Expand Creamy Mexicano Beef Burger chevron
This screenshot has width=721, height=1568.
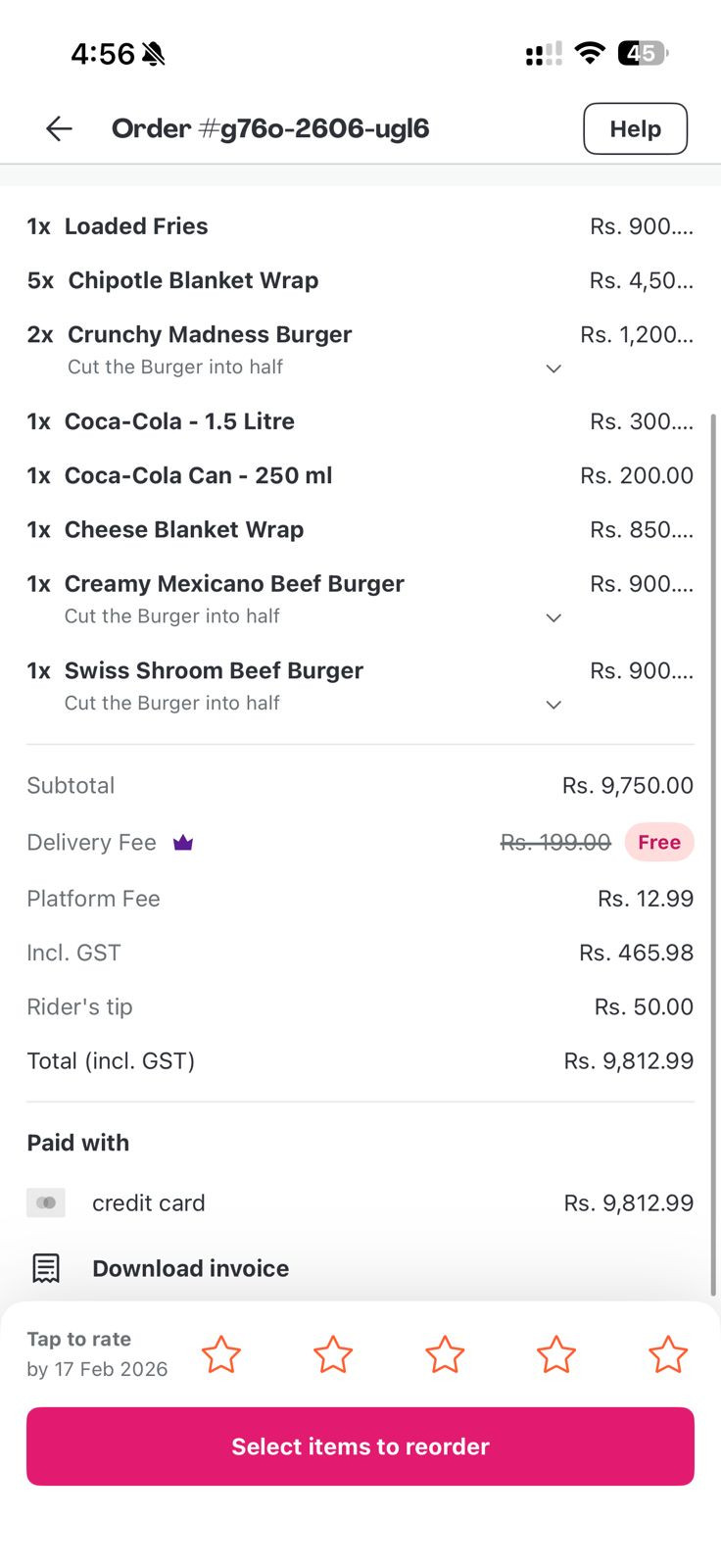tap(553, 617)
